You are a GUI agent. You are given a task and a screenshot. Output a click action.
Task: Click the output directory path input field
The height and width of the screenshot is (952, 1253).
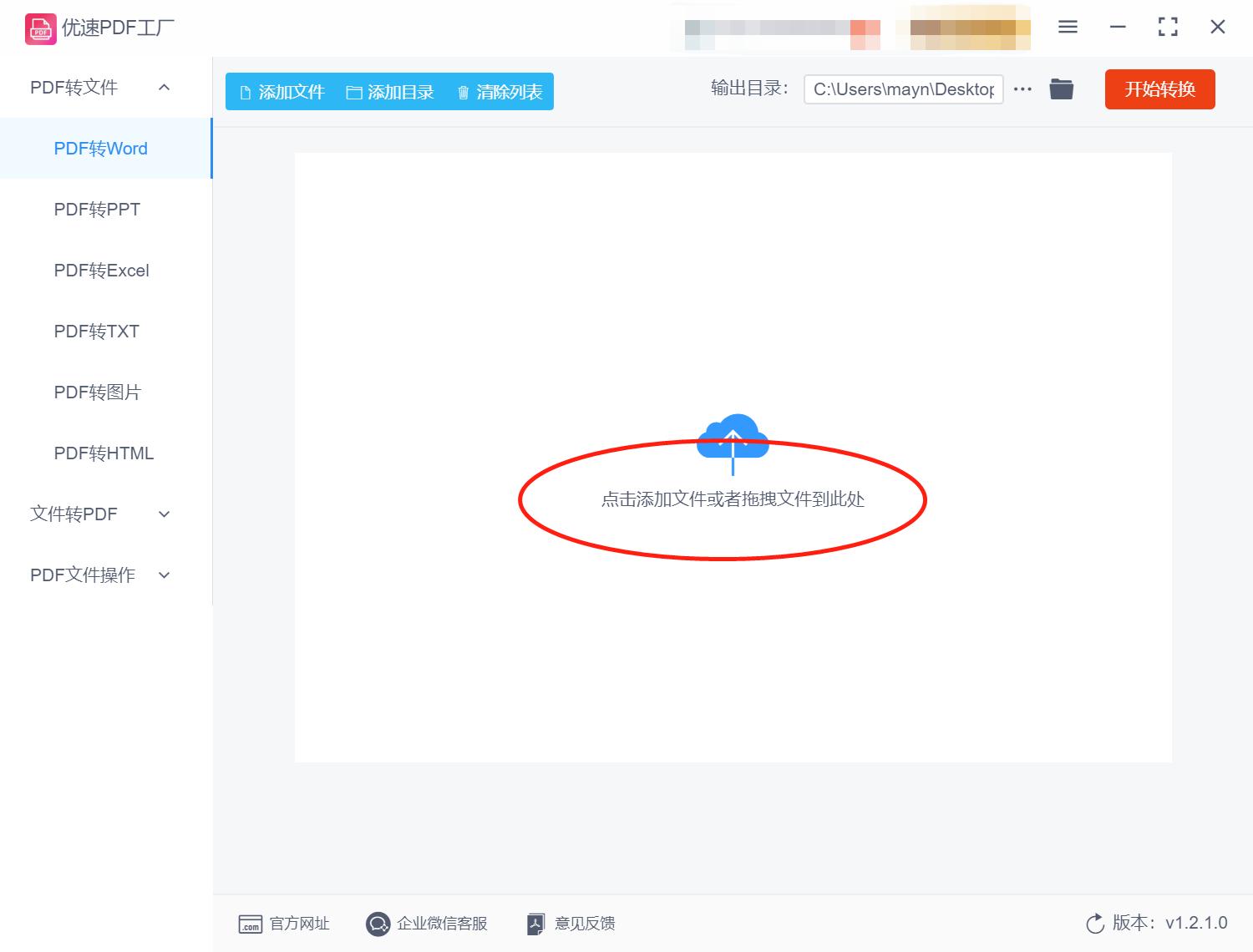tap(903, 89)
